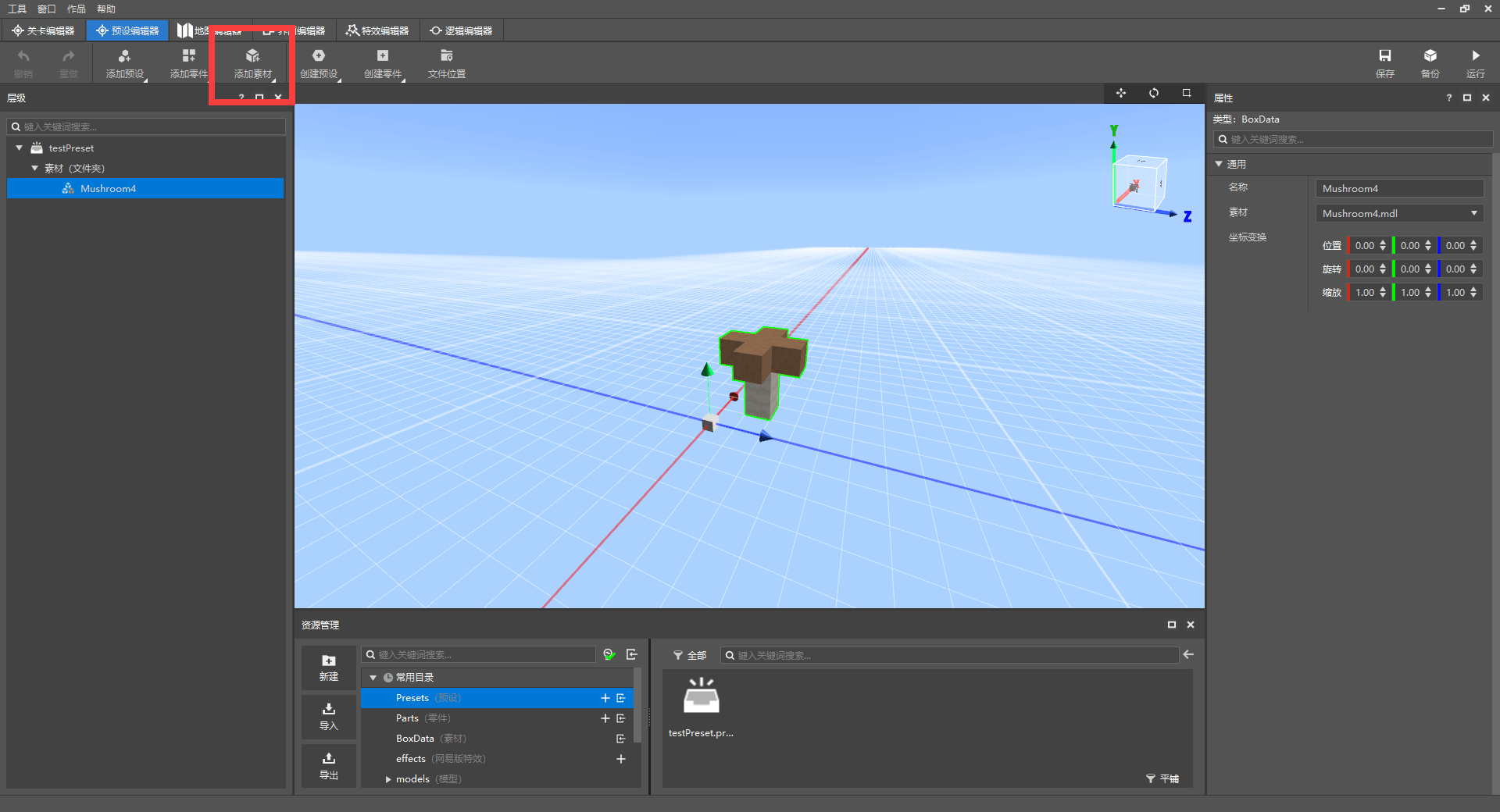The width and height of the screenshot is (1500, 812).
Task: Add new item in Presets row
Action: click(x=605, y=698)
